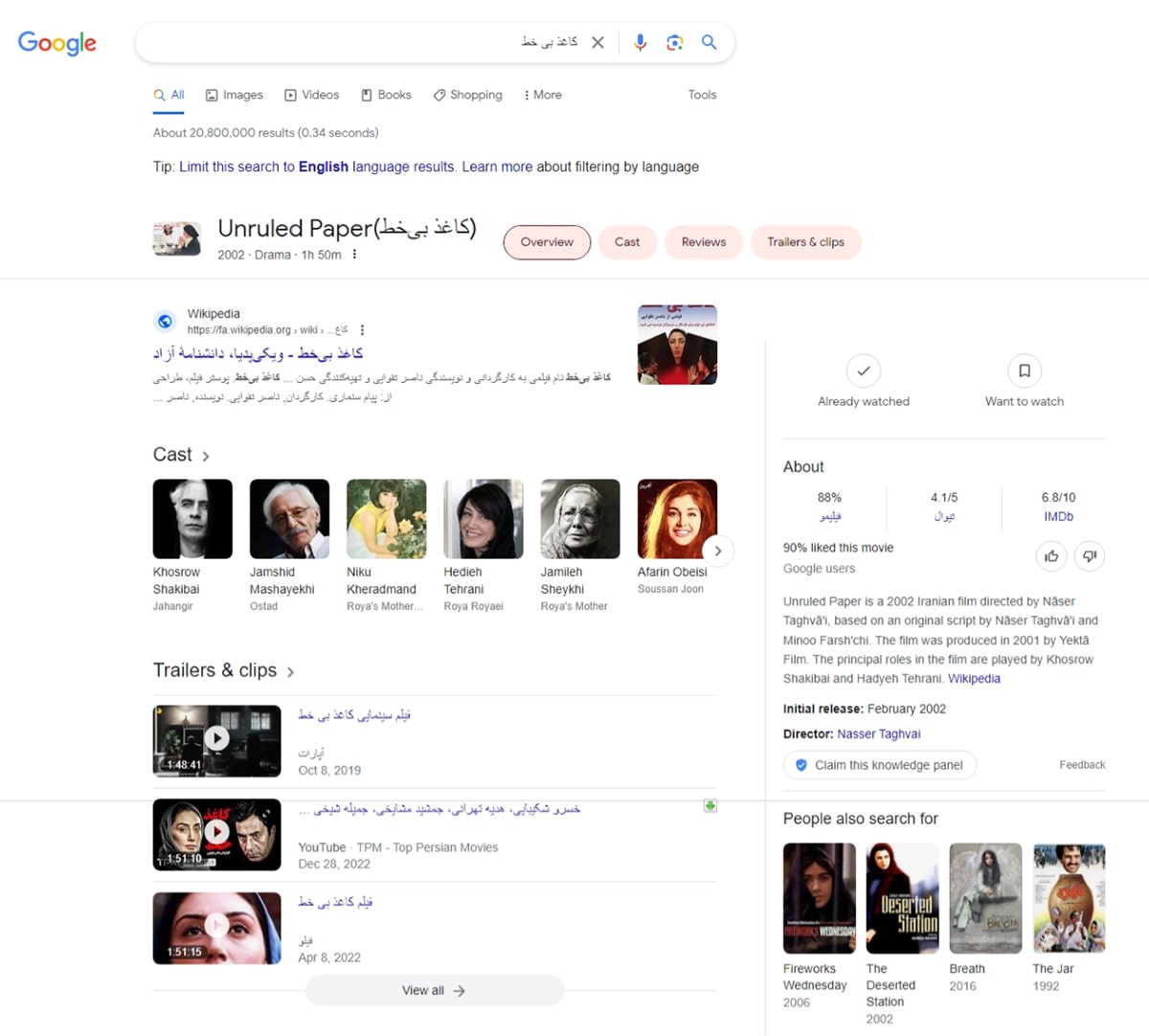
Task: Open Jamileh Sheykhi cast photo
Action: tap(580, 519)
